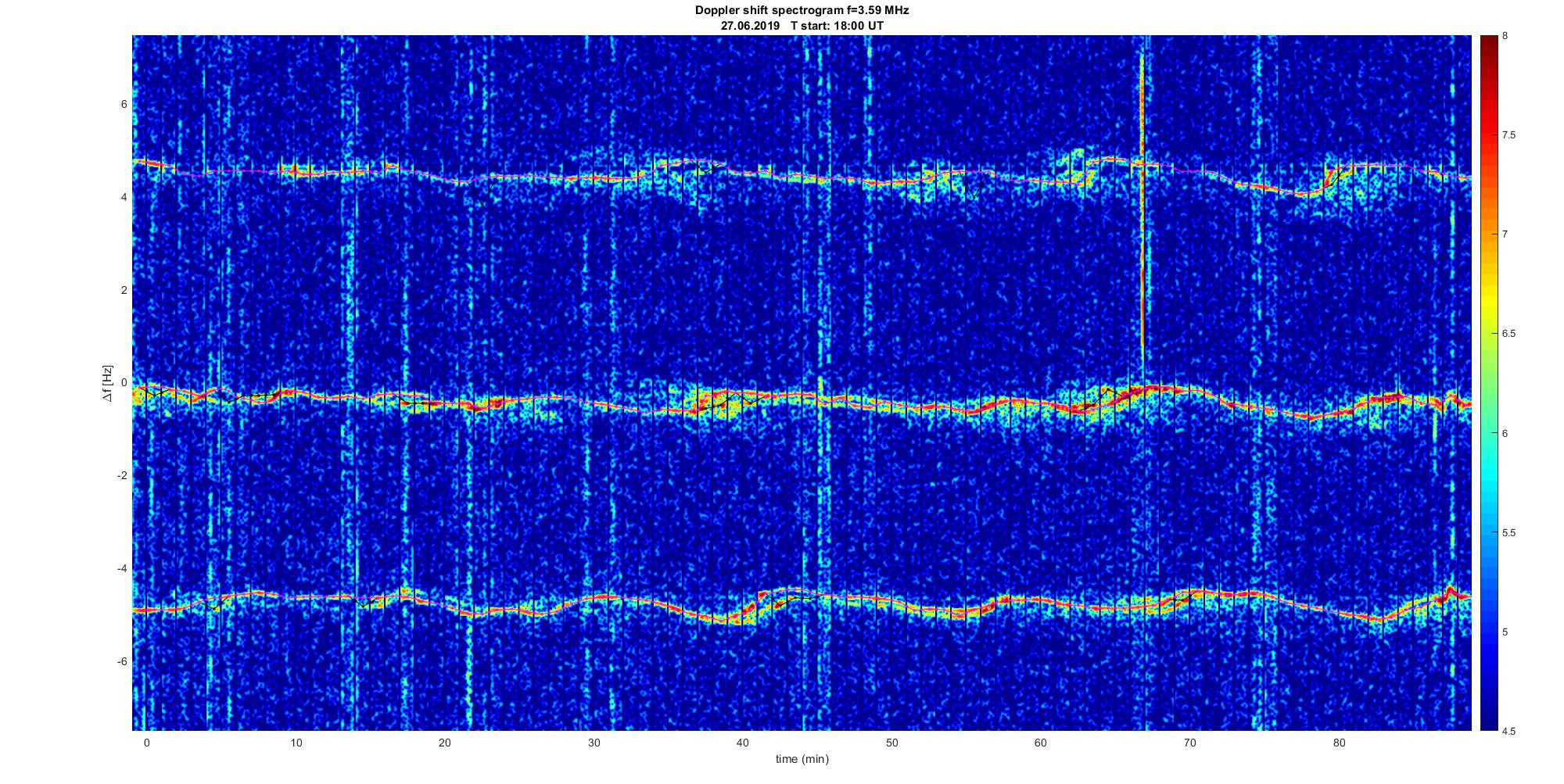
Task: Click the y-axis tick label '-4'
Action: click(x=122, y=569)
